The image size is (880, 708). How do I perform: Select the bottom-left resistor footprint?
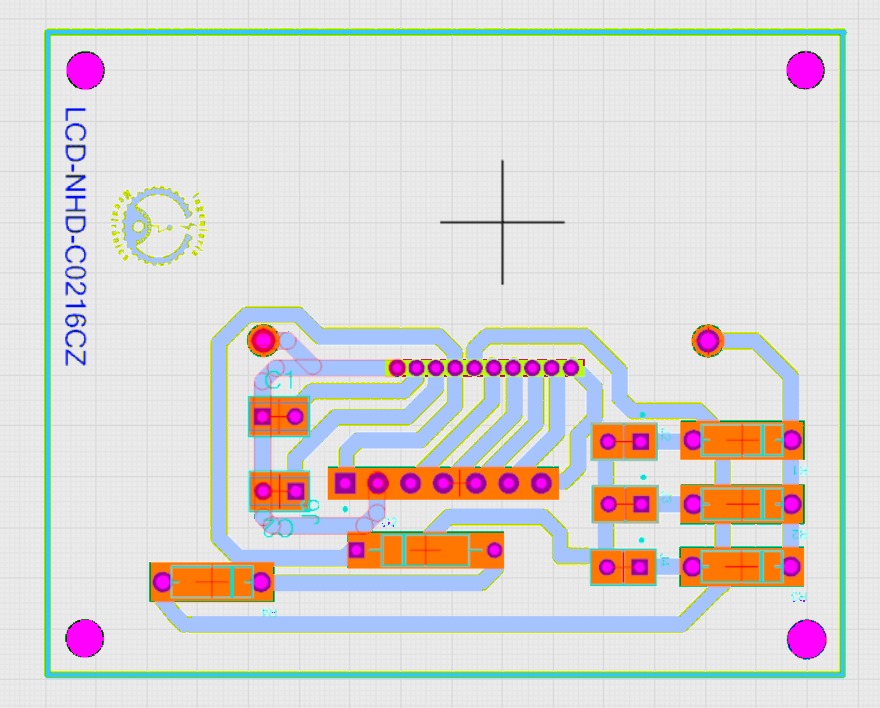[x=211, y=582]
